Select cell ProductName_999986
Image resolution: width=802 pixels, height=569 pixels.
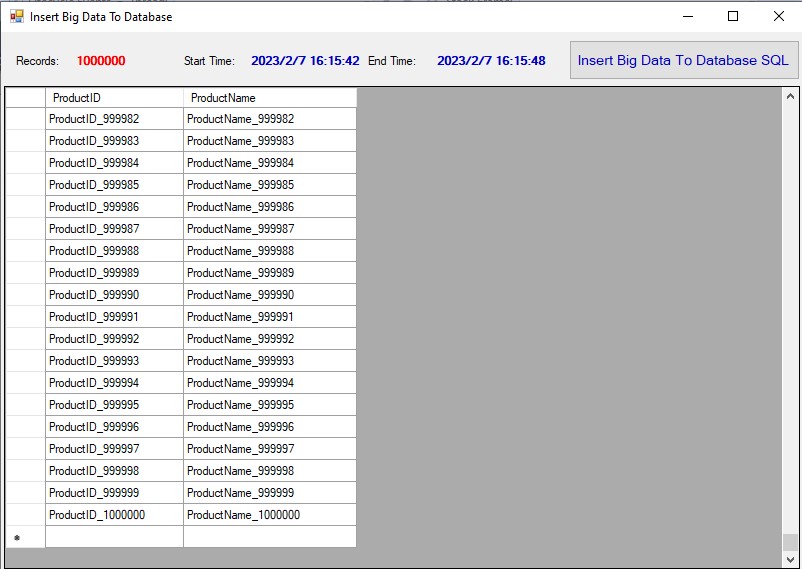(270, 207)
